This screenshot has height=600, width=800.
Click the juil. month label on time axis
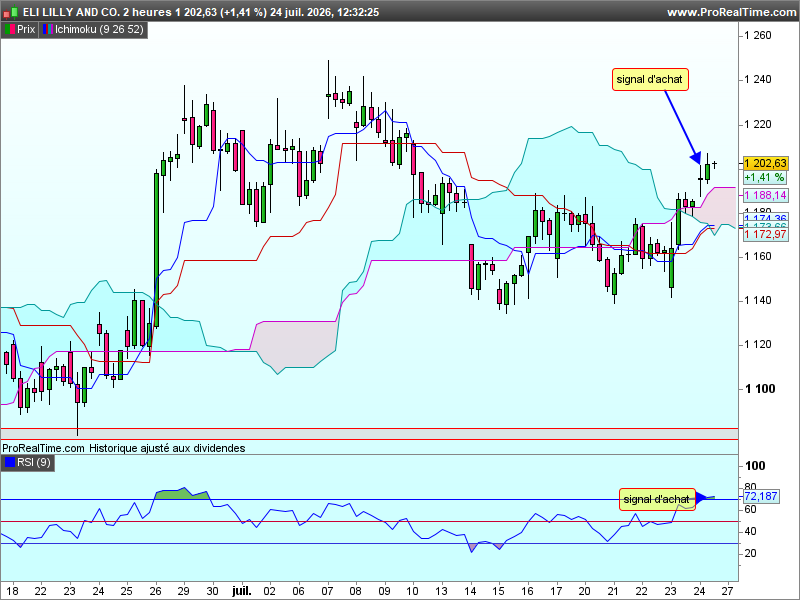[x=242, y=591]
